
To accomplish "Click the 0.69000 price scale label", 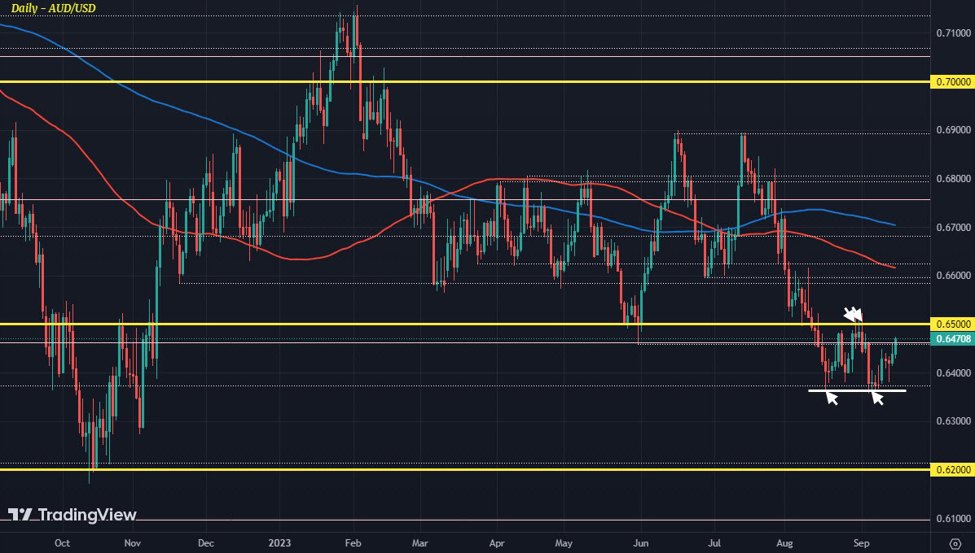I will point(952,130).
